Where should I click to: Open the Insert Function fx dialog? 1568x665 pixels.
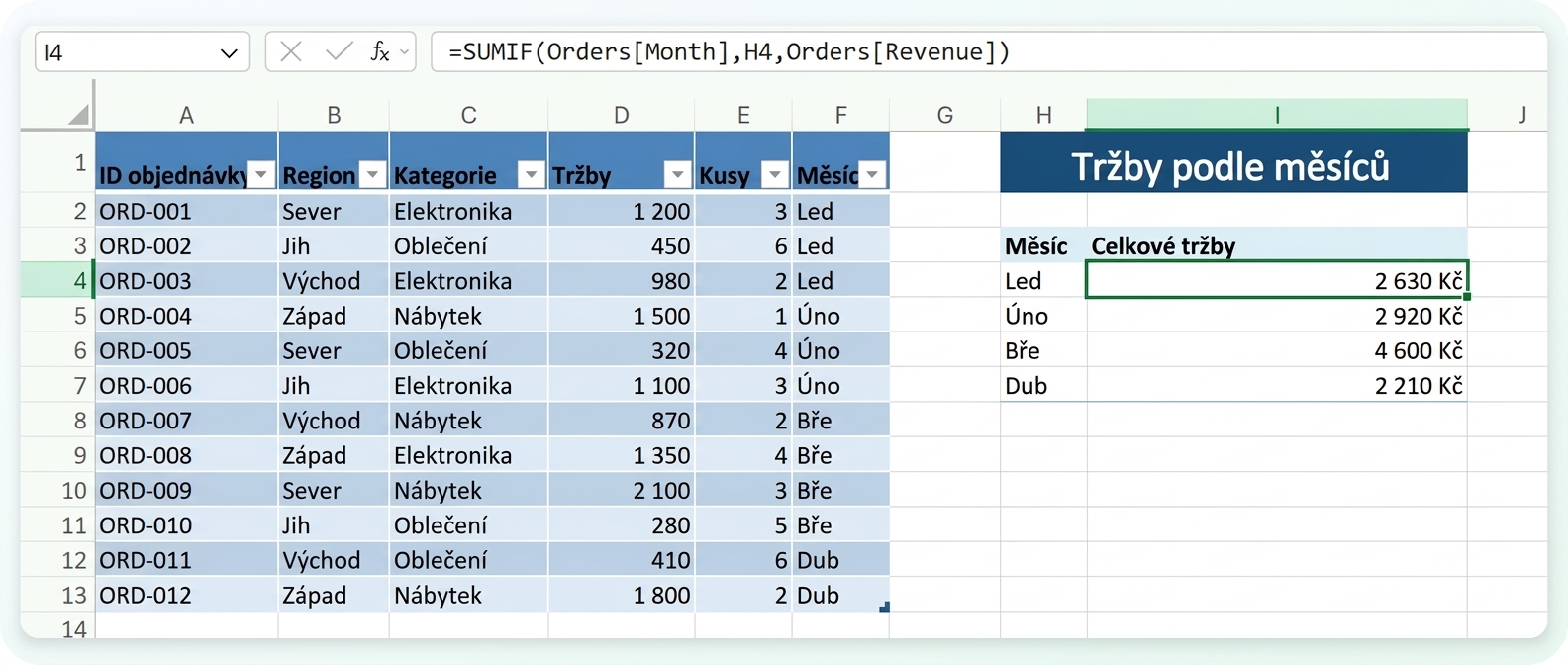(x=380, y=51)
